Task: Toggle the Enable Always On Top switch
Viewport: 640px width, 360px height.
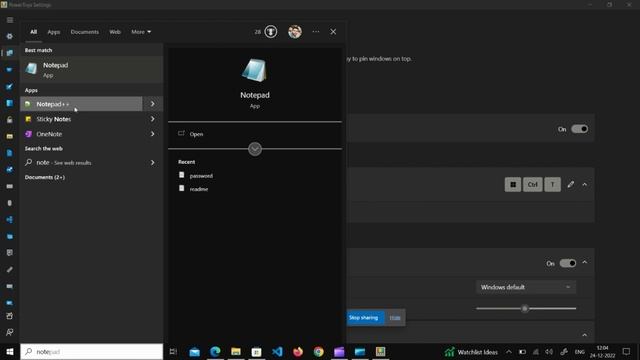Action: [x=580, y=129]
